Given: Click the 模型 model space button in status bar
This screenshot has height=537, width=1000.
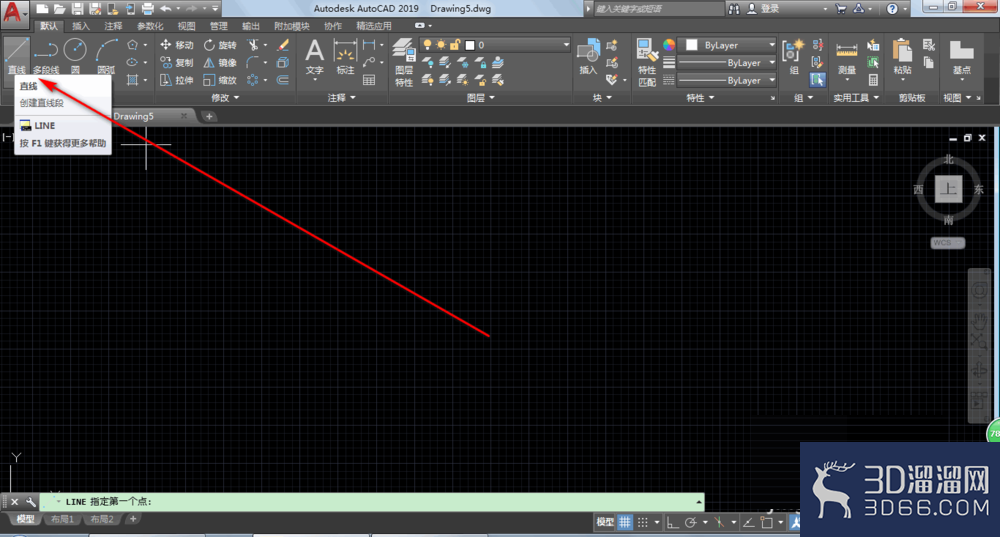Looking at the screenshot, I should point(605,522).
